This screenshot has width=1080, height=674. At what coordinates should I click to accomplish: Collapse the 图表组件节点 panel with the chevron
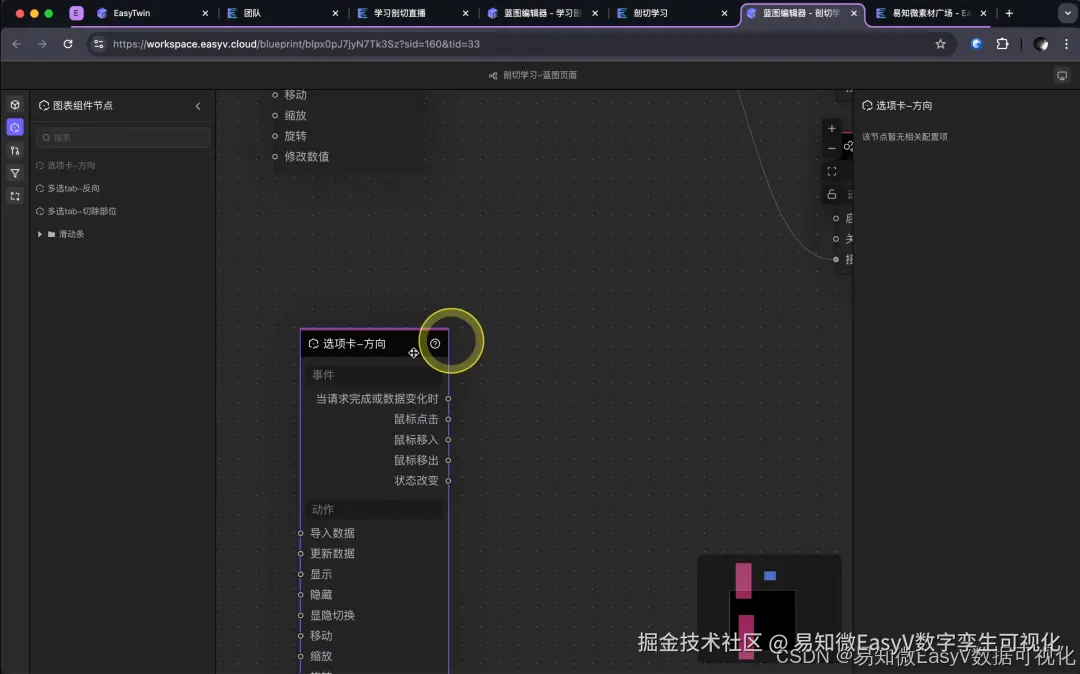[197, 105]
